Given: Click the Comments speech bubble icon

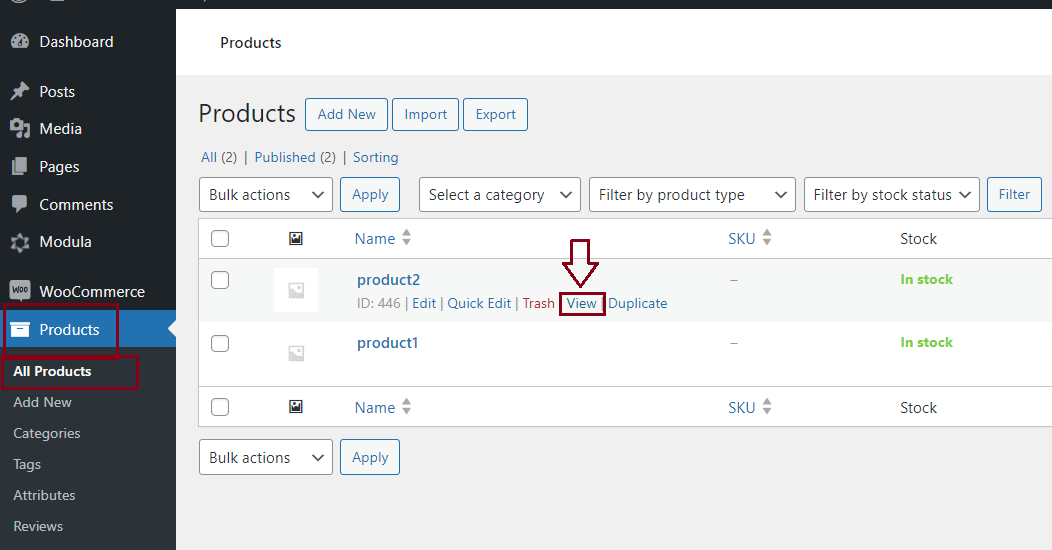Looking at the screenshot, I should (x=19, y=204).
